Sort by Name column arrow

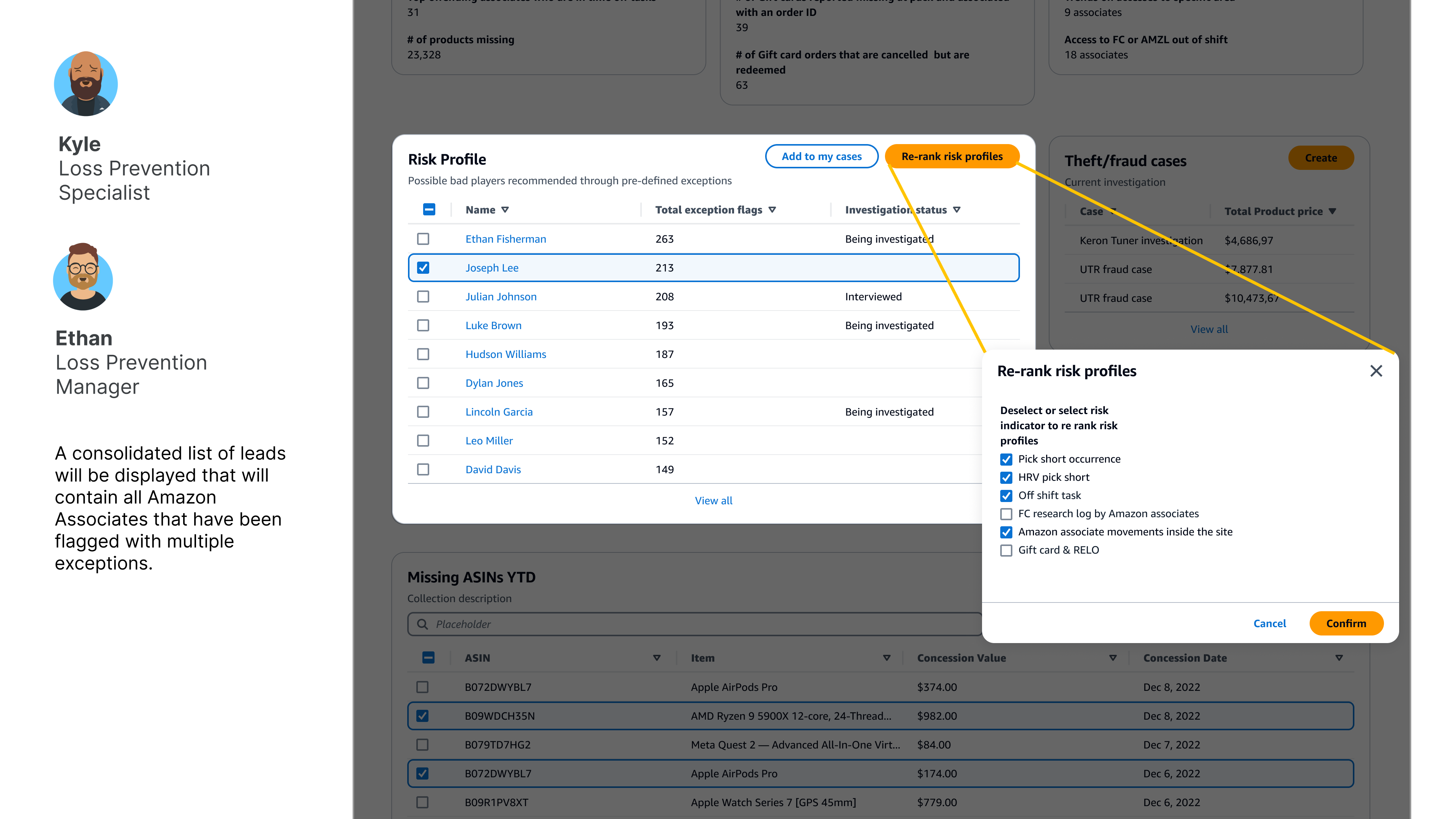(x=505, y=210)
